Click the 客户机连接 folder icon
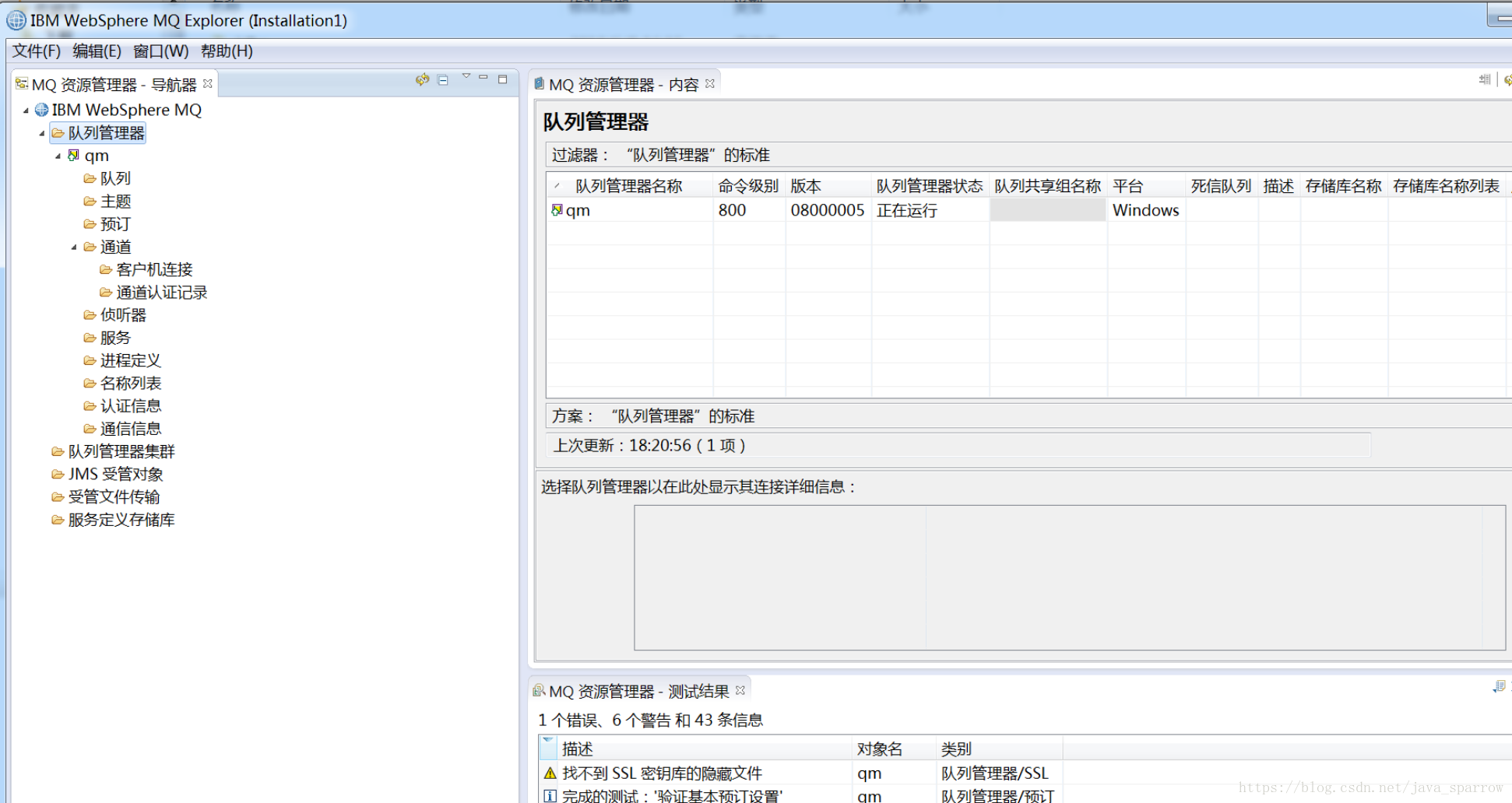This screenshot has height=803, width=1512. pos(106,269)
